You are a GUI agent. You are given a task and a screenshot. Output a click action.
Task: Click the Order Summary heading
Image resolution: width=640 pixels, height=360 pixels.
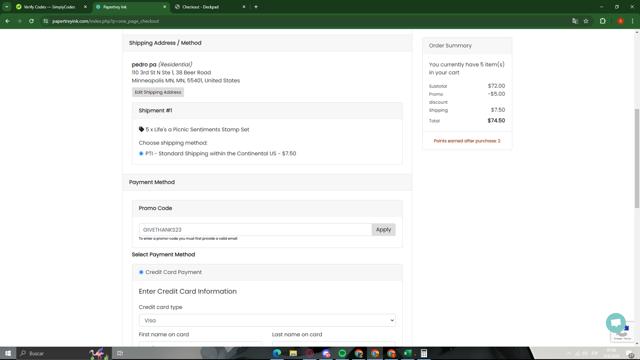point(450,46)
